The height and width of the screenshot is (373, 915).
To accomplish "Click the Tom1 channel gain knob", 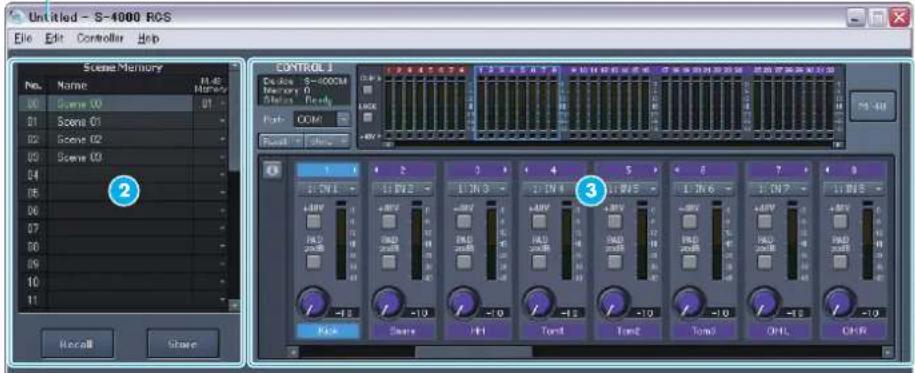I will 536,302.
